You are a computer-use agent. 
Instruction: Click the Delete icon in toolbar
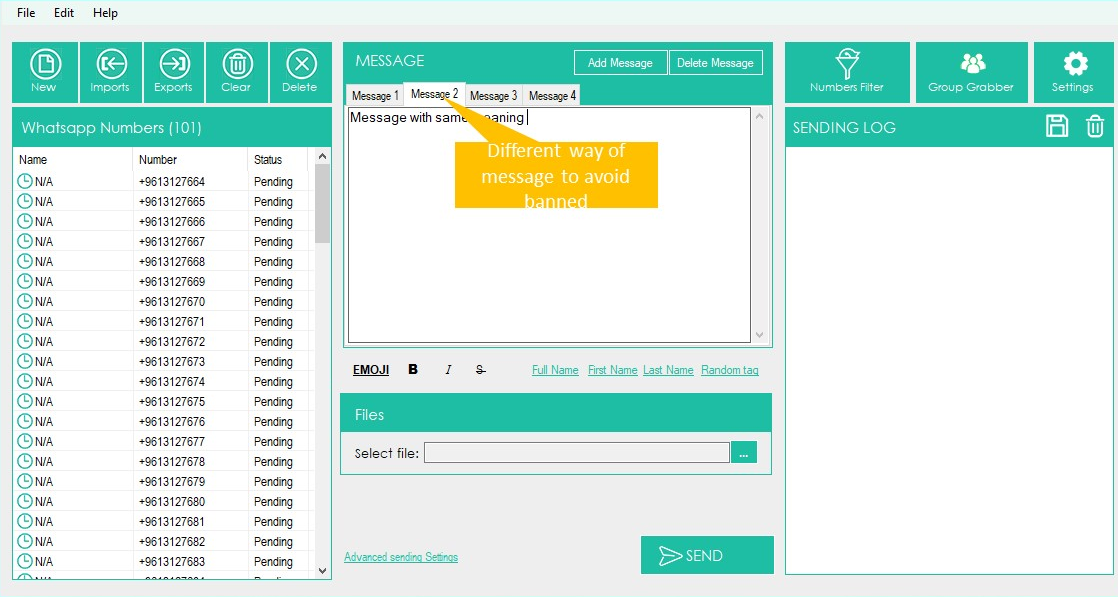[x=300, y=71]
